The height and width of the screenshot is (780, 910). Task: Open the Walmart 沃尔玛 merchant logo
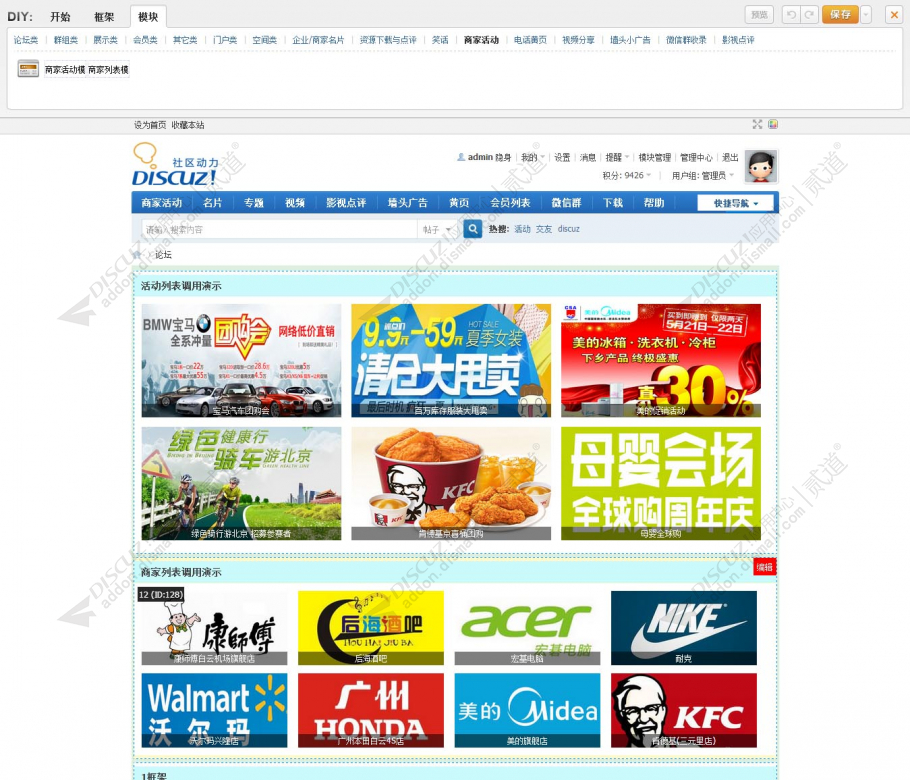coord(214,710)
